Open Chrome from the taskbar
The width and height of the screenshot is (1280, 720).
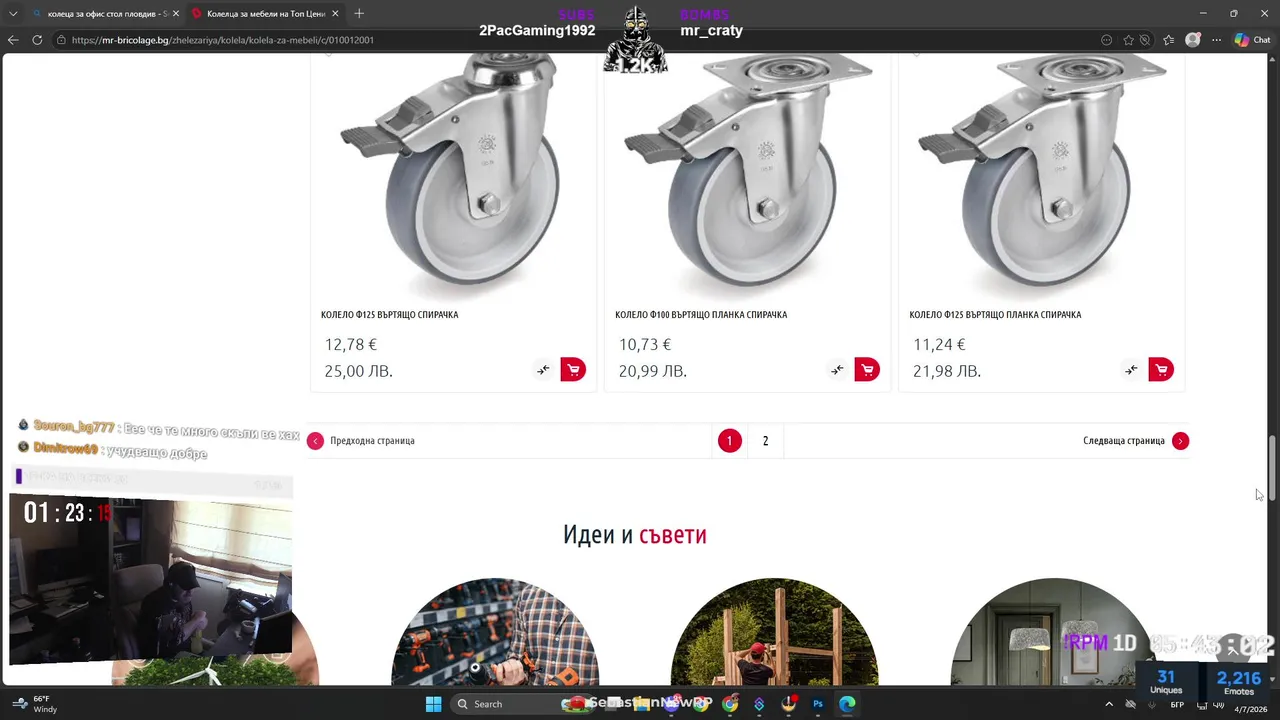pyautogui.click(x=730, y=704)
